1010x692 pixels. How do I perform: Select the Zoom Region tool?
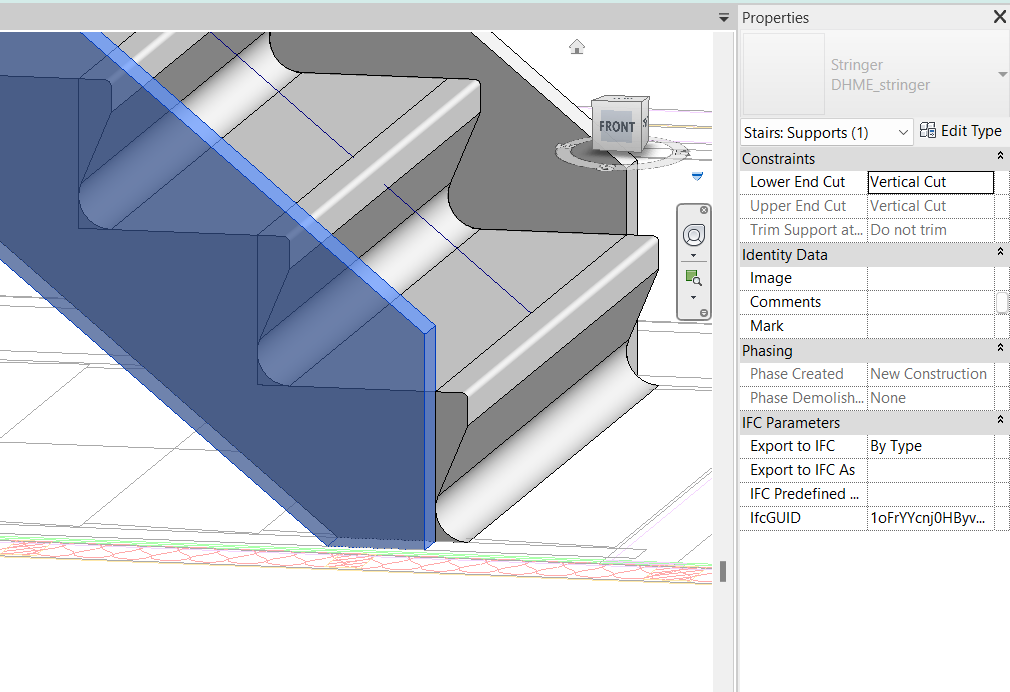pos(692,277)
